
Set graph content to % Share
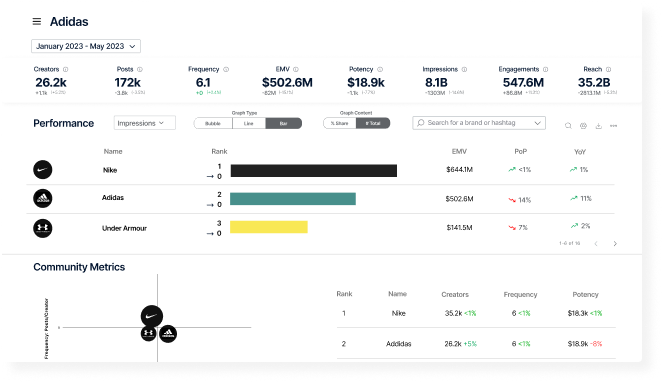pos(340,123)
